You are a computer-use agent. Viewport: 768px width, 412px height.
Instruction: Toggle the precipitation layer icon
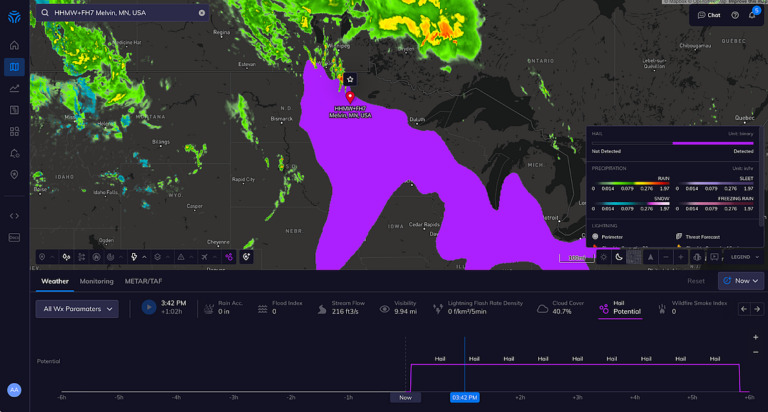pyautogui.click(x=67, y=257)
